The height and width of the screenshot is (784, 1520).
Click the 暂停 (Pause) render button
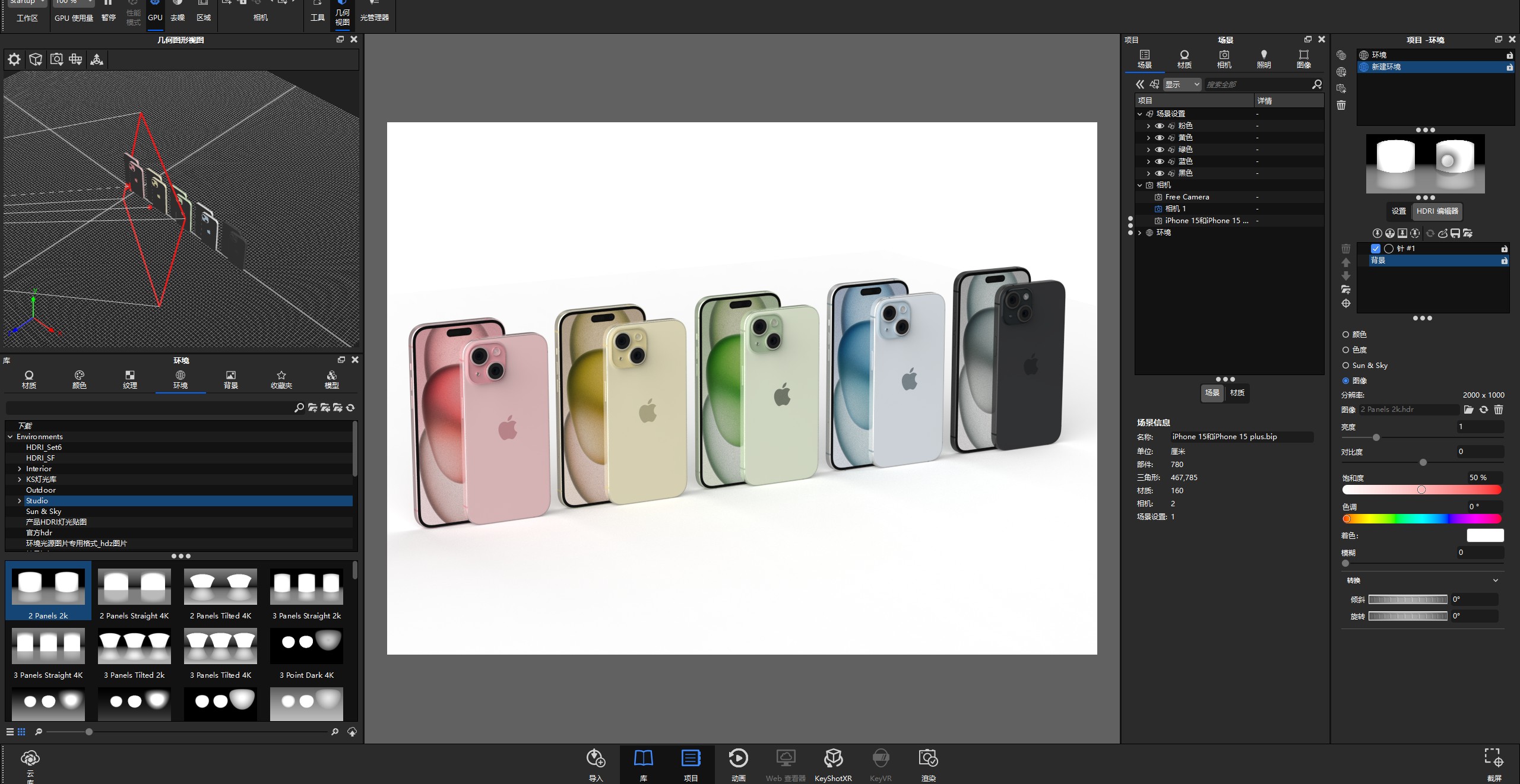(x=108, y=11)
